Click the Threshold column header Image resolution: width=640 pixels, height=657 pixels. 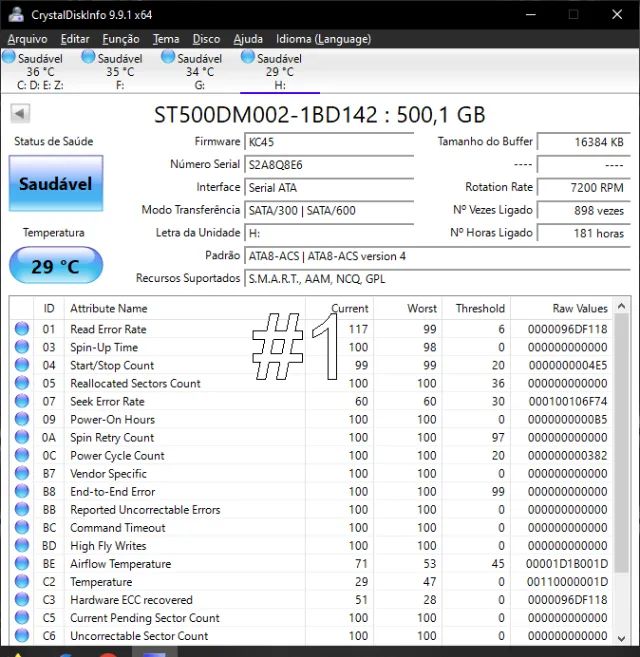(476, 308)
